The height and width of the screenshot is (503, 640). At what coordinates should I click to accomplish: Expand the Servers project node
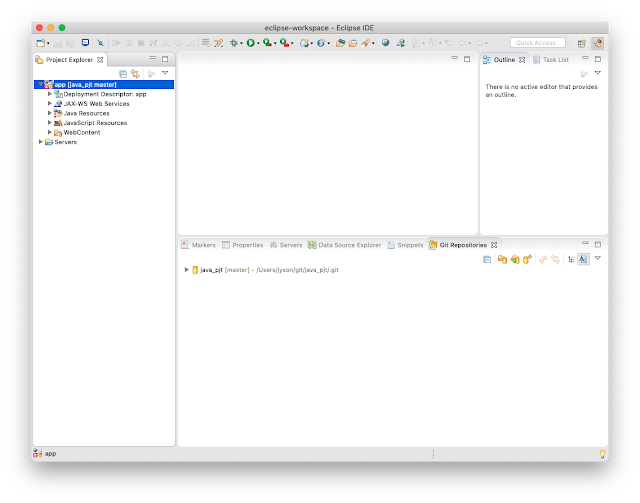click(40, 142)
